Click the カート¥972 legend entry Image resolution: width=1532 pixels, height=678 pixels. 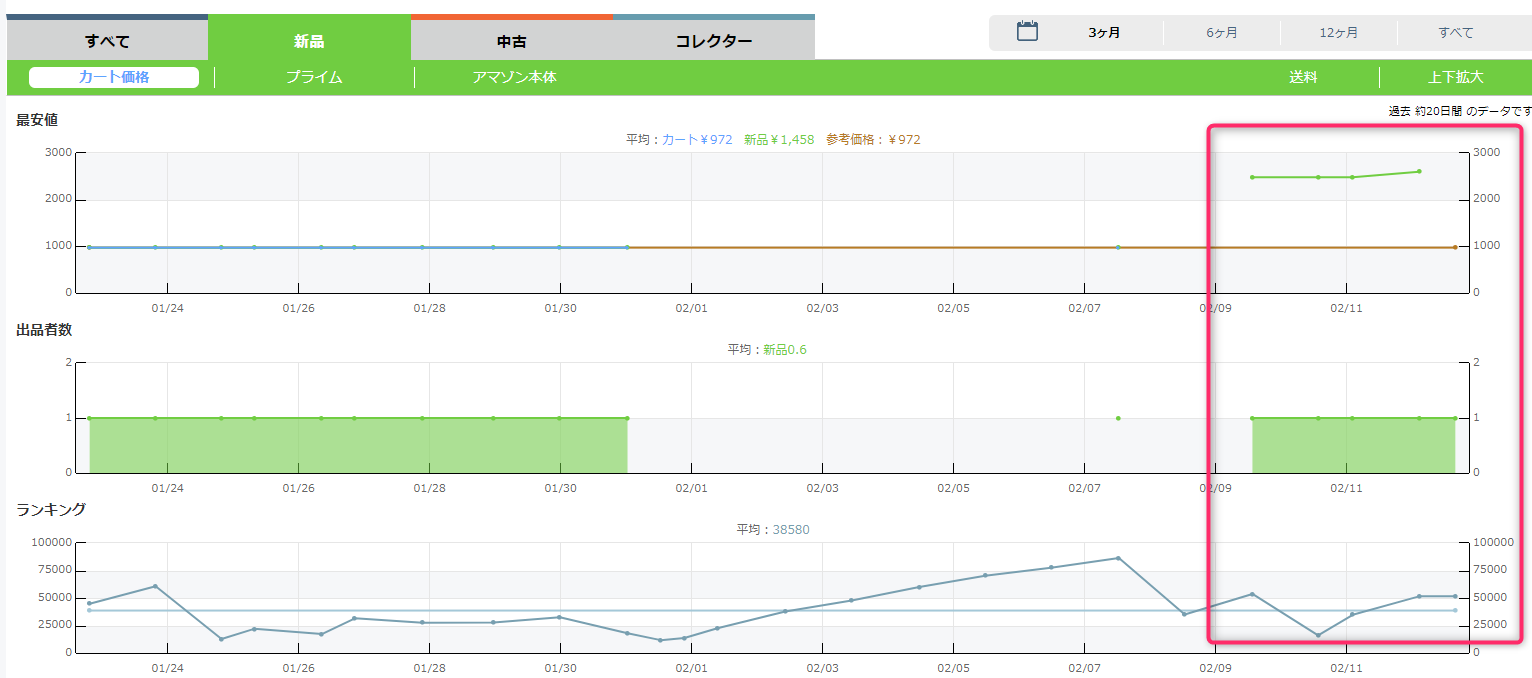coord(697,140)
